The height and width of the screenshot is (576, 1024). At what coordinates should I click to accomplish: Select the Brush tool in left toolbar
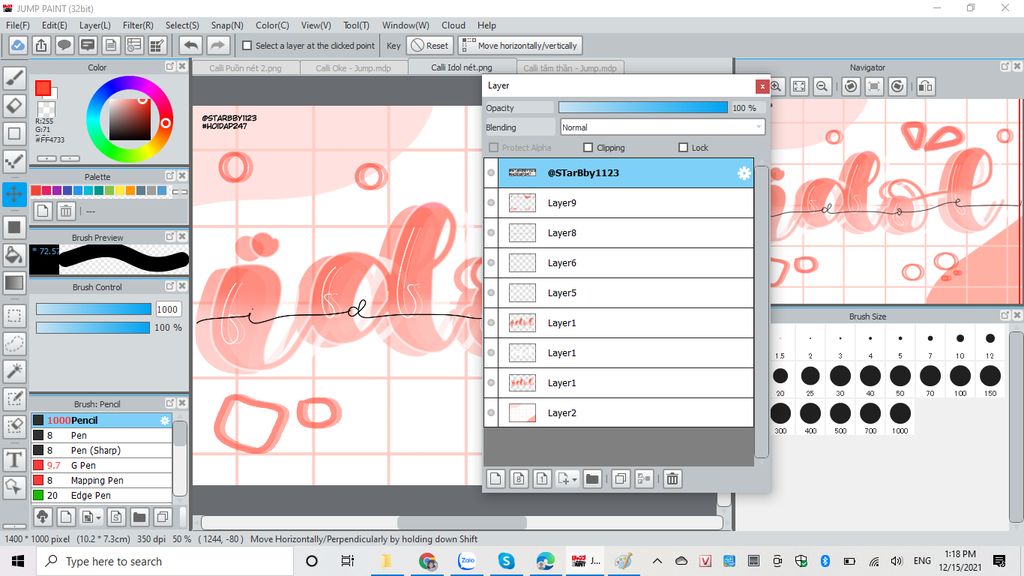[14, 78]
